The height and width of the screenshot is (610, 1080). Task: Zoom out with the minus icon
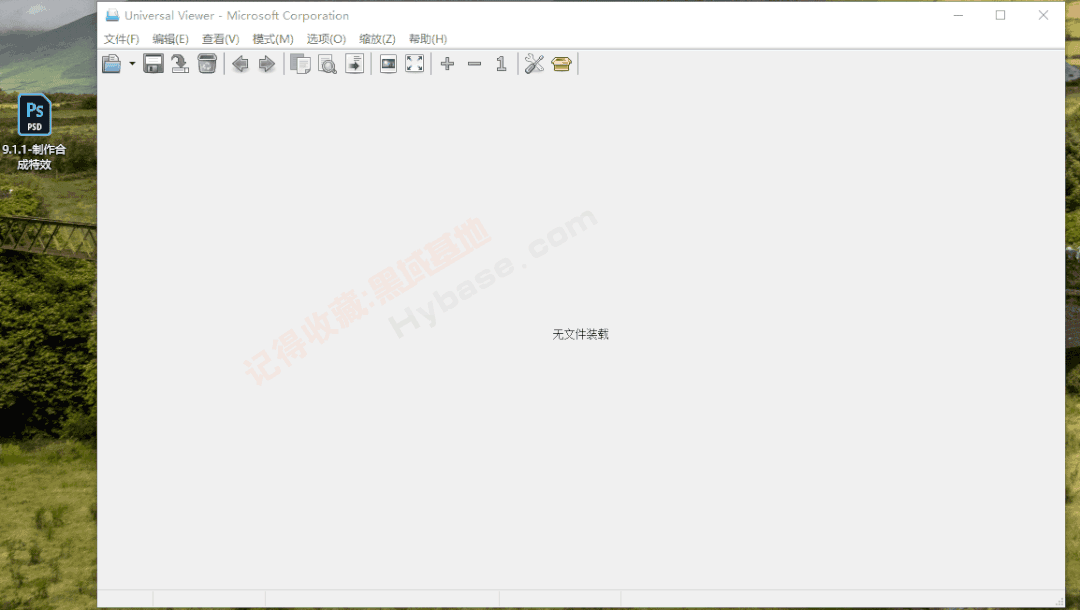tap(475, 64)
